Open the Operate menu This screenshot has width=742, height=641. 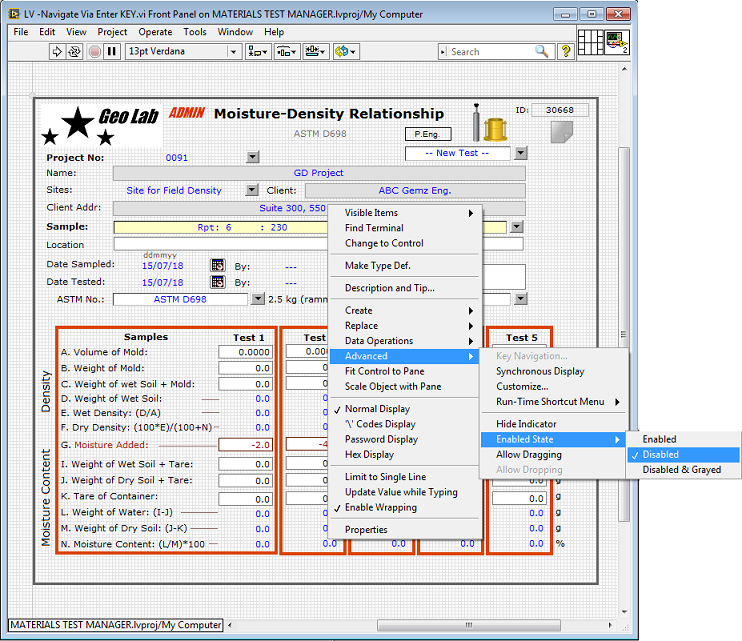pyautogui.click(x=155, y=32)
